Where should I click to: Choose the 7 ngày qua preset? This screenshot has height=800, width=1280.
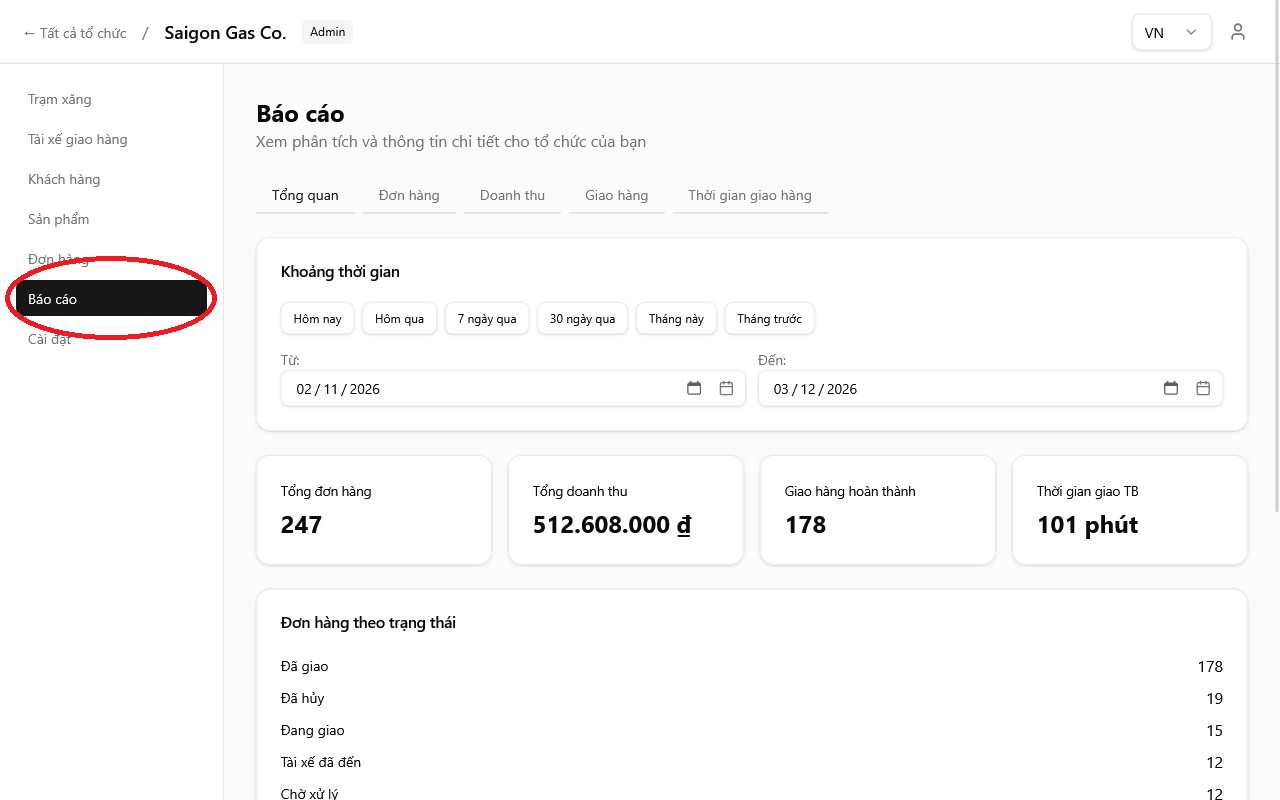[487, 319]
